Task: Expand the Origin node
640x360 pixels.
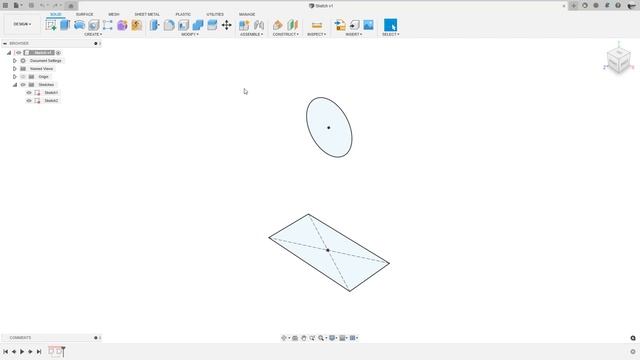Action: point(15,77)
